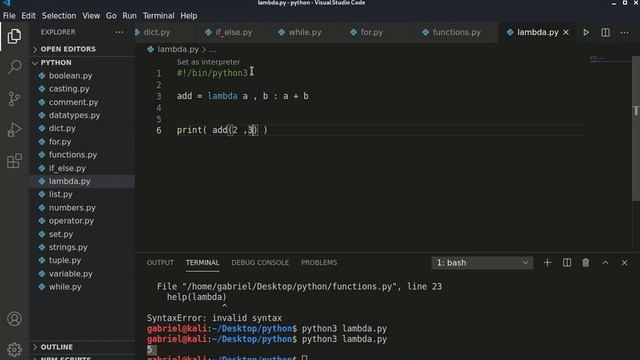Open the View menu
Image resolution: width=640 pixels, height=360 pixels.
click(91, 16)
